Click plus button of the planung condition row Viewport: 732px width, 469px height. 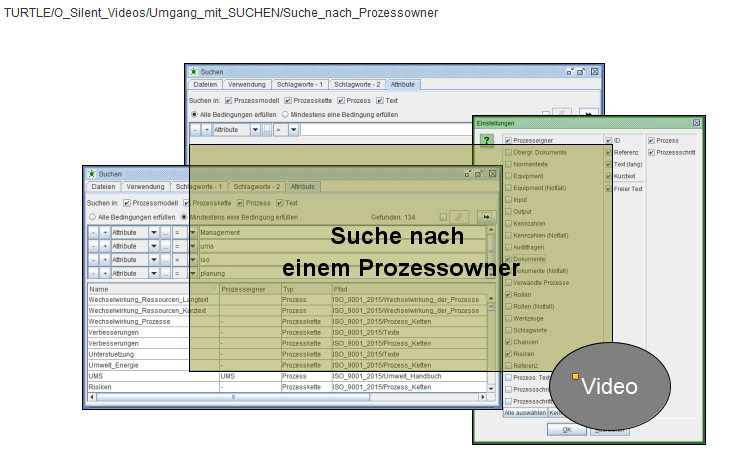(x=105, y=273)
